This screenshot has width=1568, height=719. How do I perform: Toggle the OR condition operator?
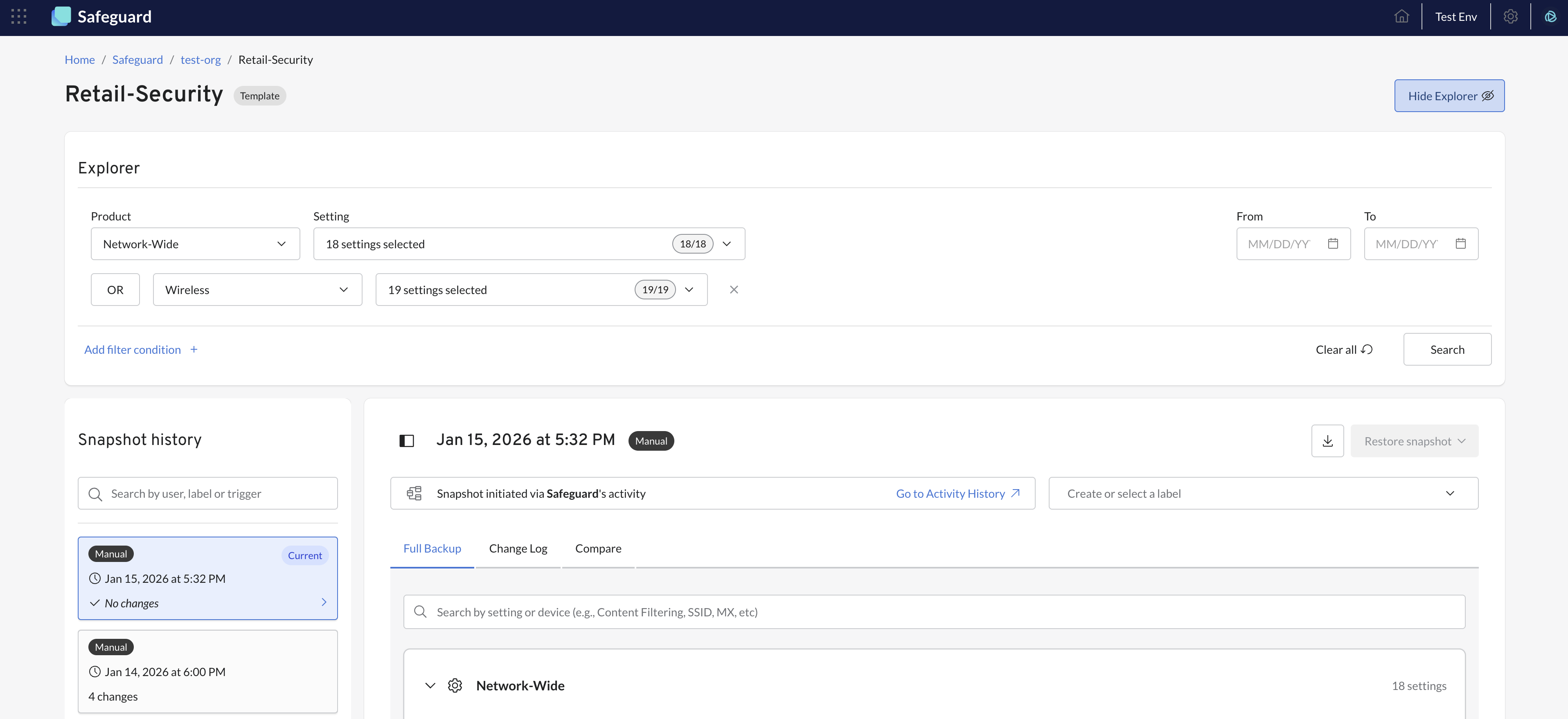(x=115, y=290)
